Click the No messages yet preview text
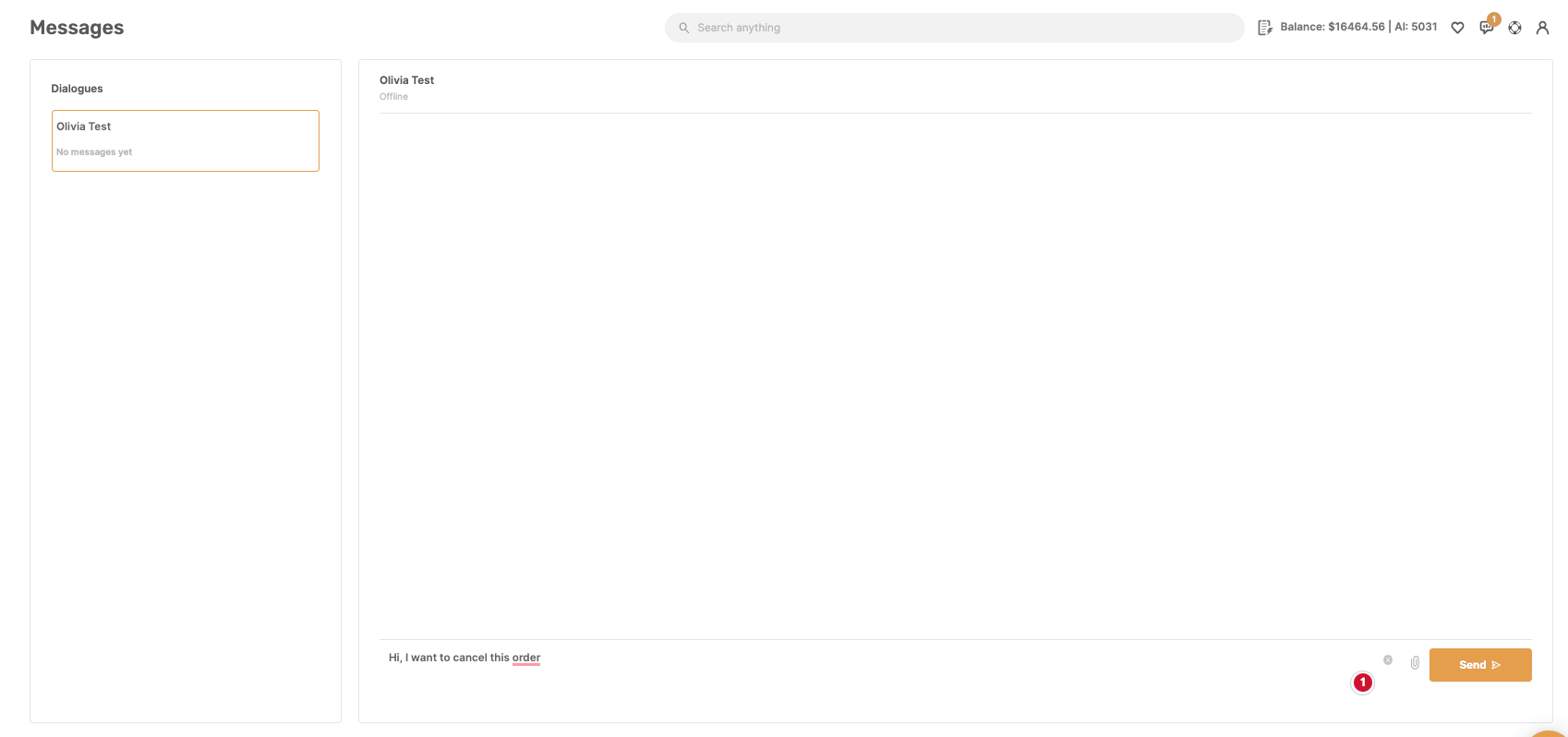Image resolution: width=1568 pixels, height=737 pixels. coord(94,151)
